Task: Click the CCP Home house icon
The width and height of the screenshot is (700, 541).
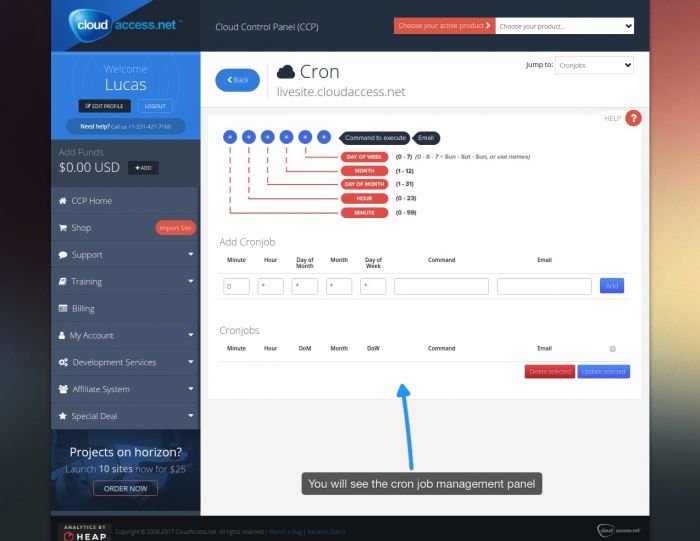Action: (63, 201)
